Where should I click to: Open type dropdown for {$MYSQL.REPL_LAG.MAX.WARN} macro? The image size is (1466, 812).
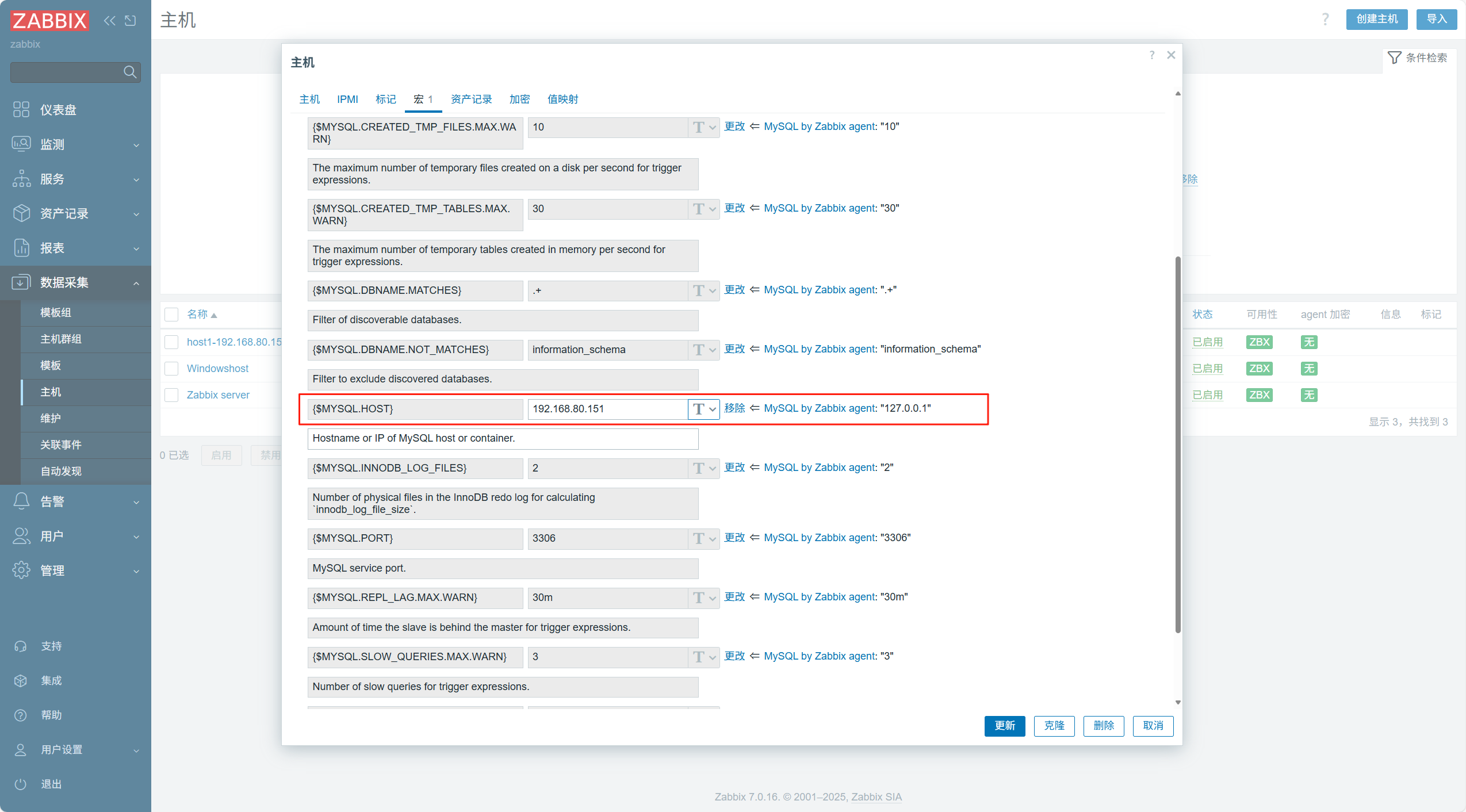(704, 597)
